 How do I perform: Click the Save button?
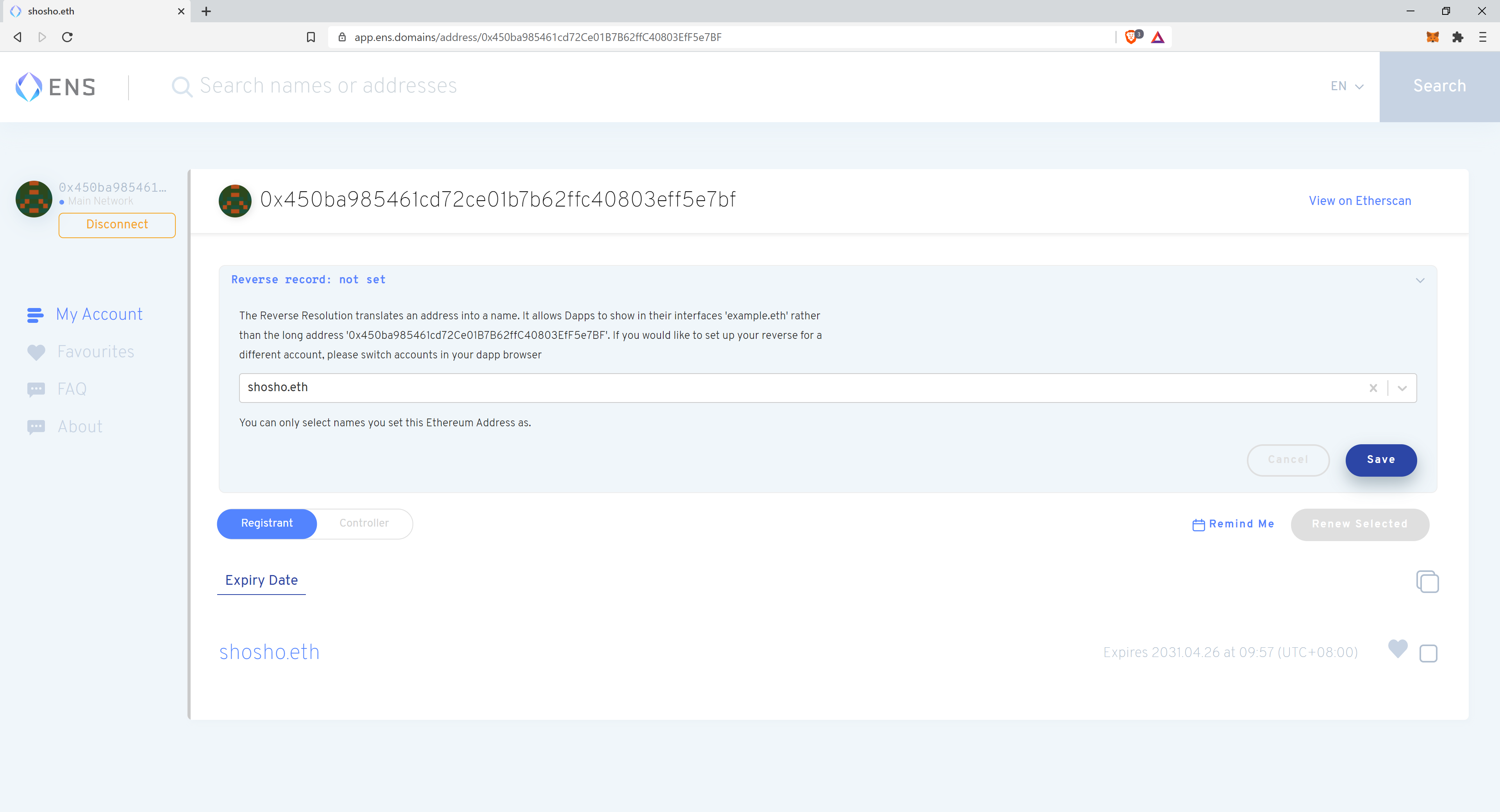tap(1380, 460)
